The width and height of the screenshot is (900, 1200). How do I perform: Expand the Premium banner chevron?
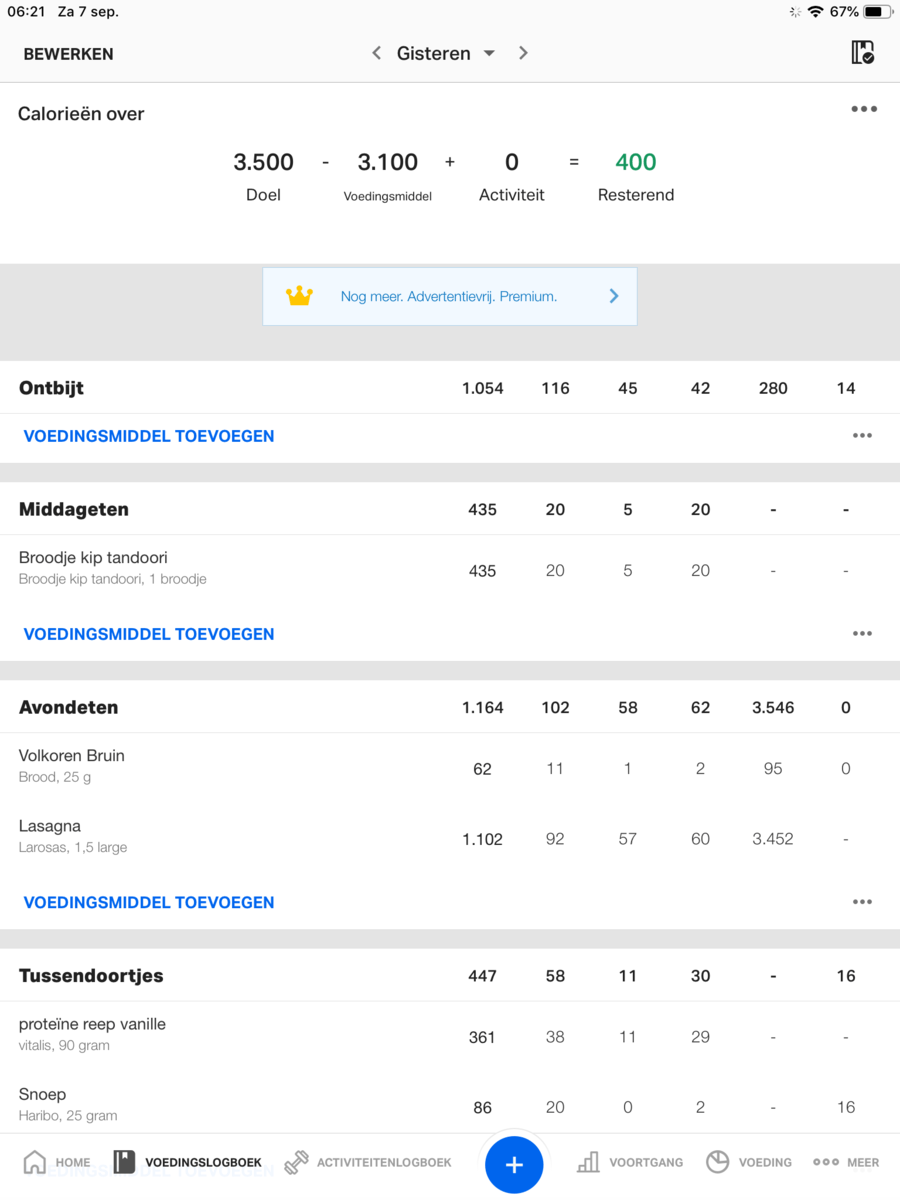click(614, 296)
